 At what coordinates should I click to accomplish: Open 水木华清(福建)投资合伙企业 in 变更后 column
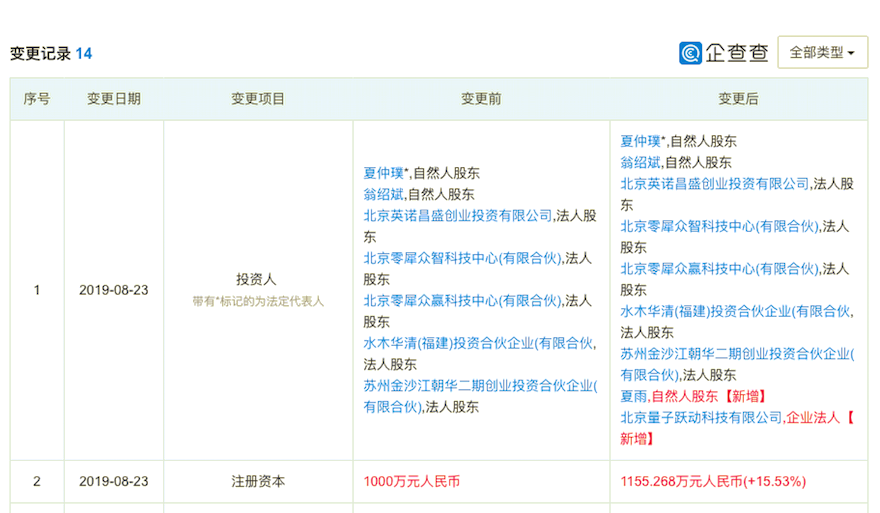(735, 312)
